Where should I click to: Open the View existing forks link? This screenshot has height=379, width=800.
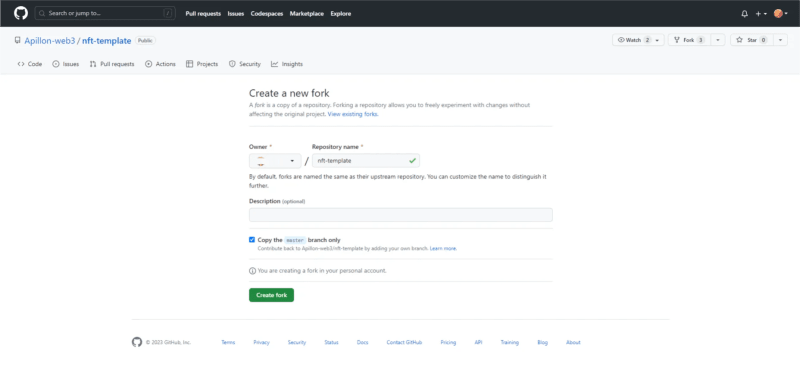(x=353, y=114)
